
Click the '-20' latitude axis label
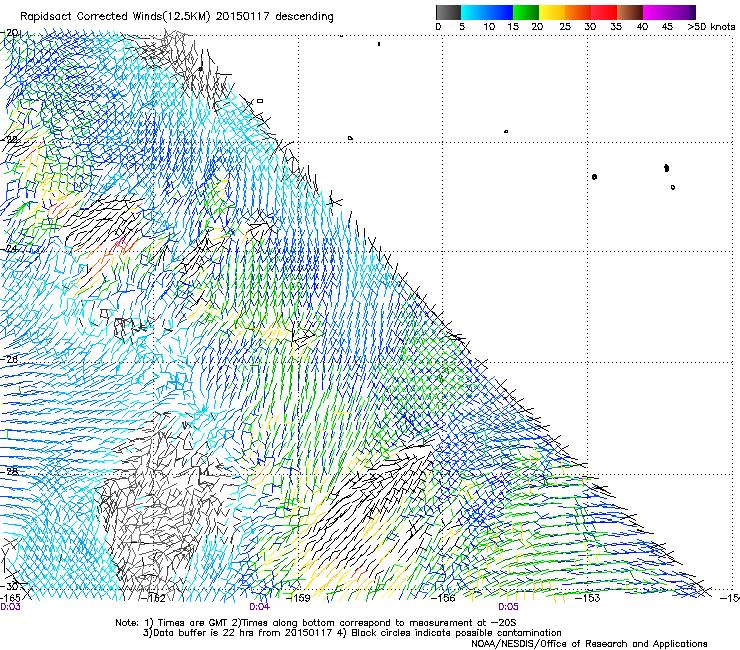click(10, 33)
